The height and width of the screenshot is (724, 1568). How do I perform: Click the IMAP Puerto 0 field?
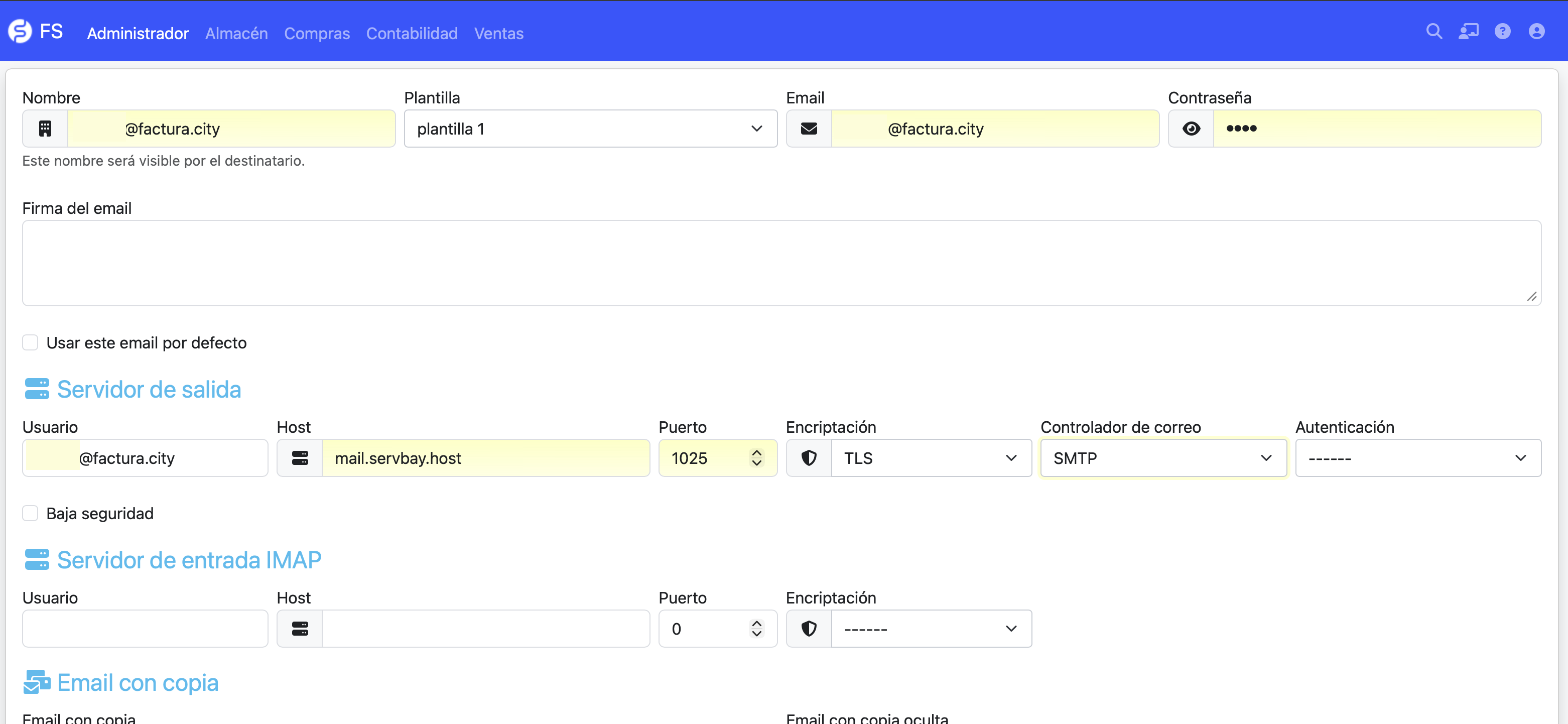pyautogui.click(x=718, y=629)
